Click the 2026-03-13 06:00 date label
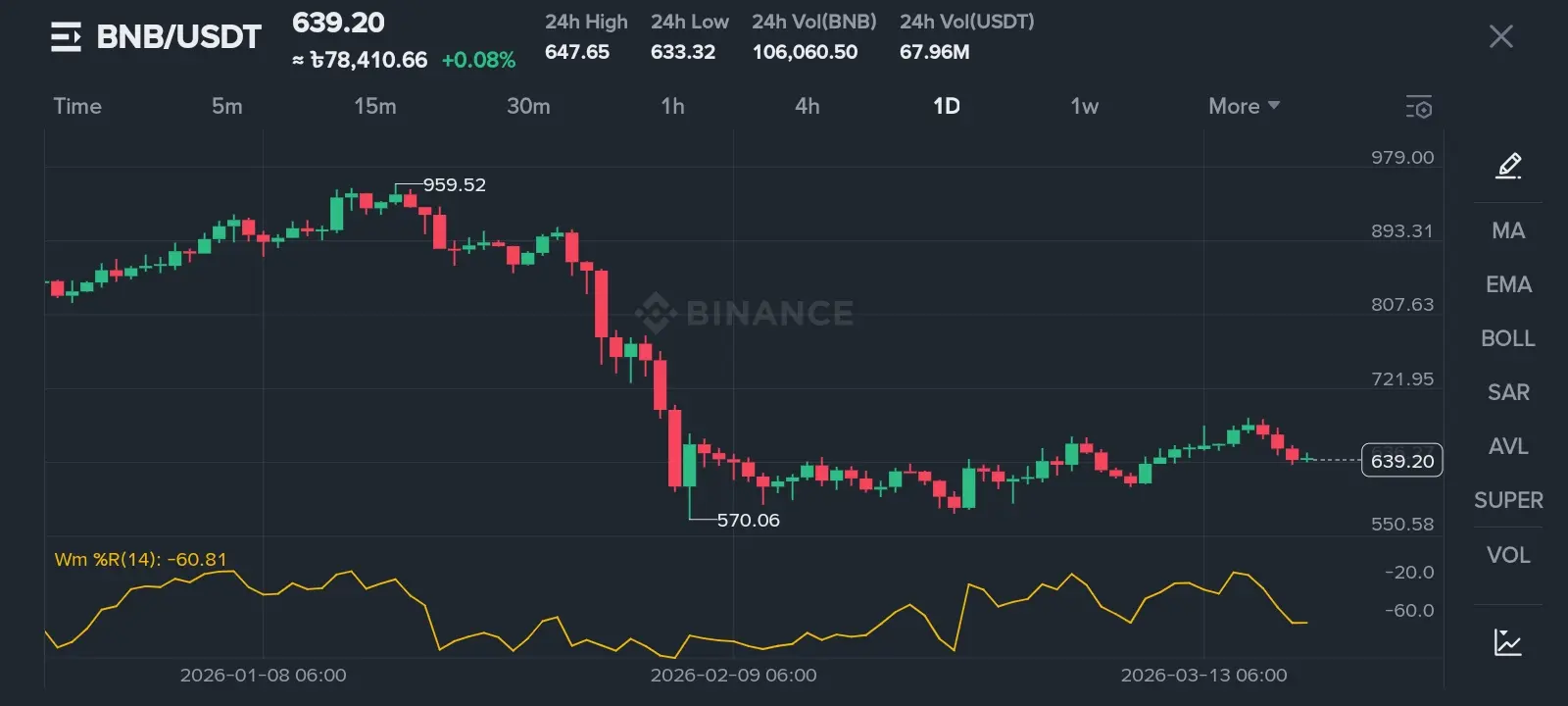Image resolution: width=1568 pixels, height=706 pixels. tap(1203, 676)
